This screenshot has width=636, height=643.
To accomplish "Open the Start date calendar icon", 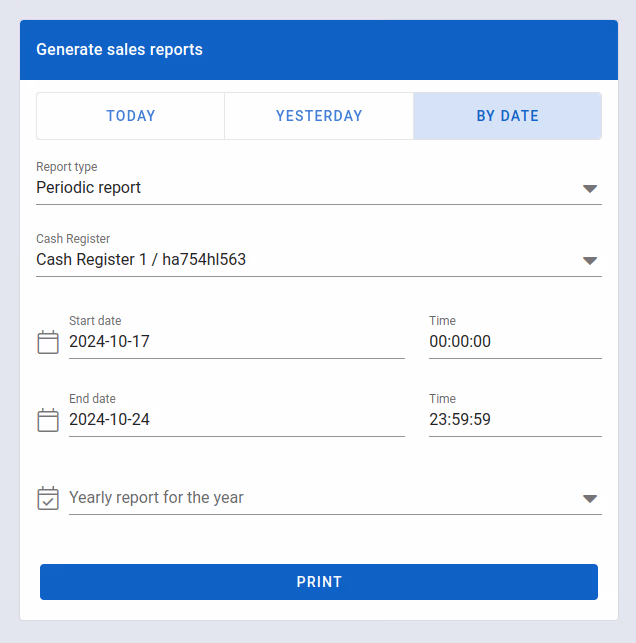I will click(48, 342).
